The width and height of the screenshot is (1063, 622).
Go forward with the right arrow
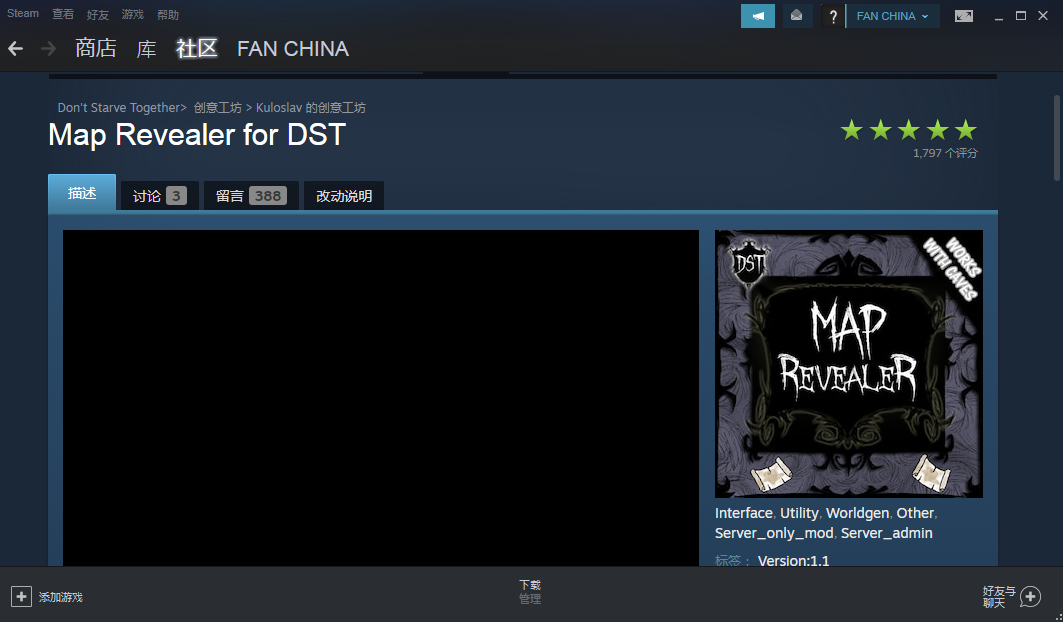(48, 49)
